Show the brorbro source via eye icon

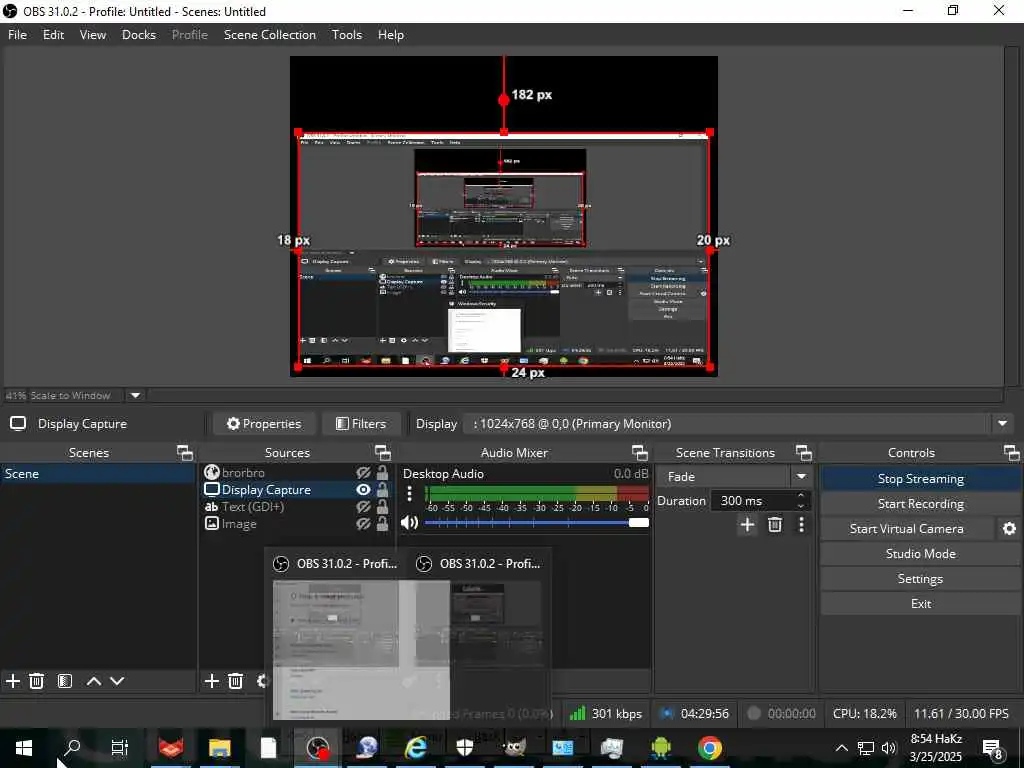pyautogui.click(x=363, y=472)
